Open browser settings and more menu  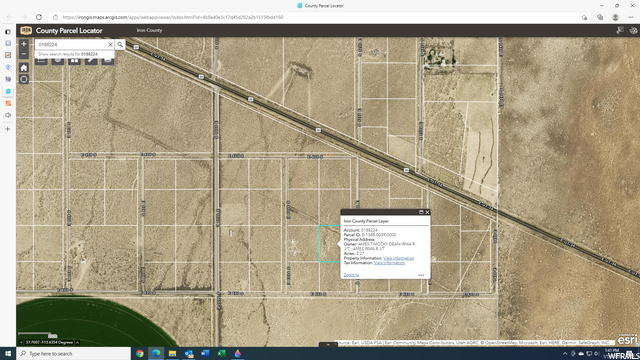click(631, 17)
